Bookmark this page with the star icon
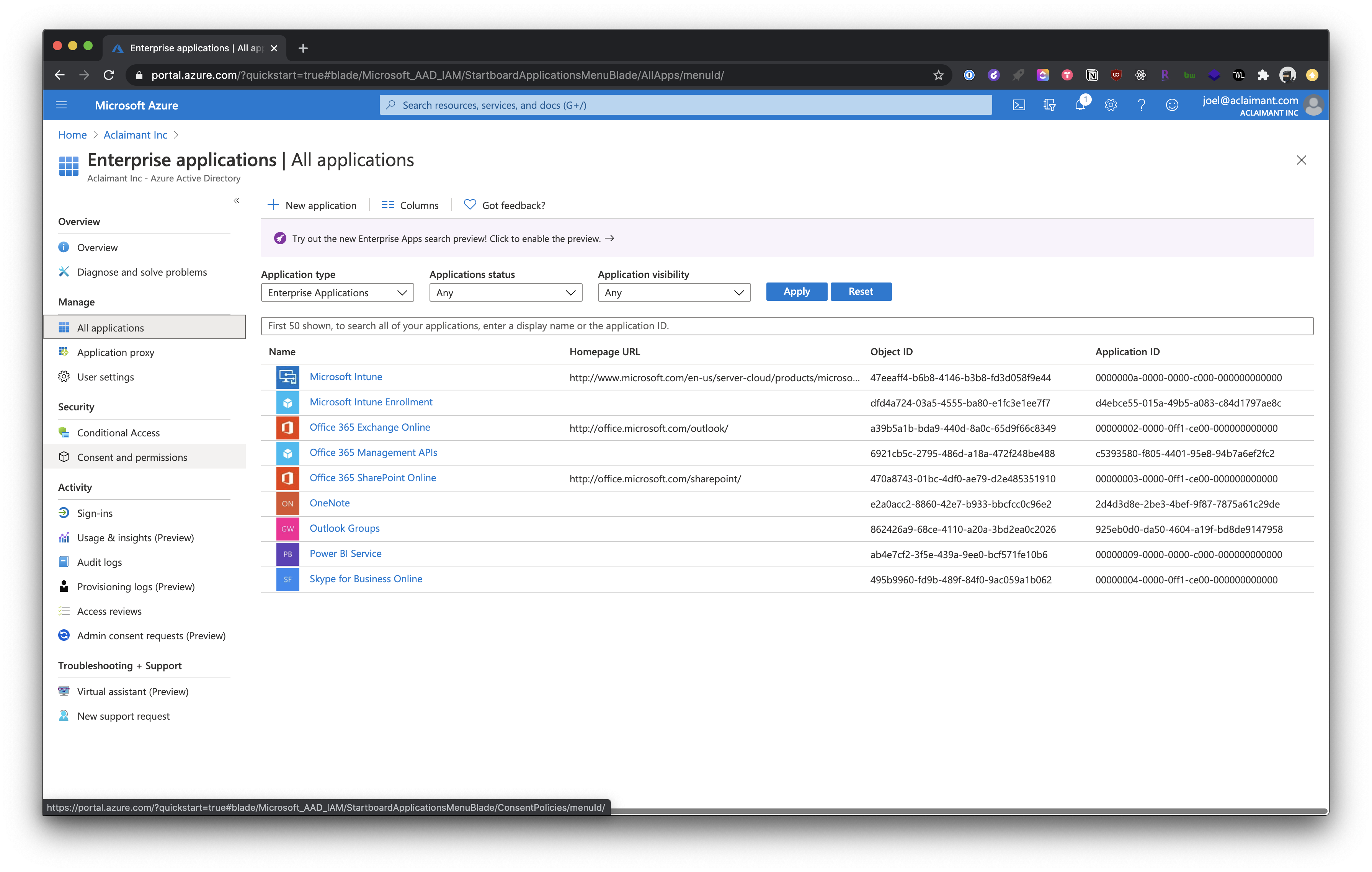This screenshot has width=1372, height=872. click(x=938, y=75)
